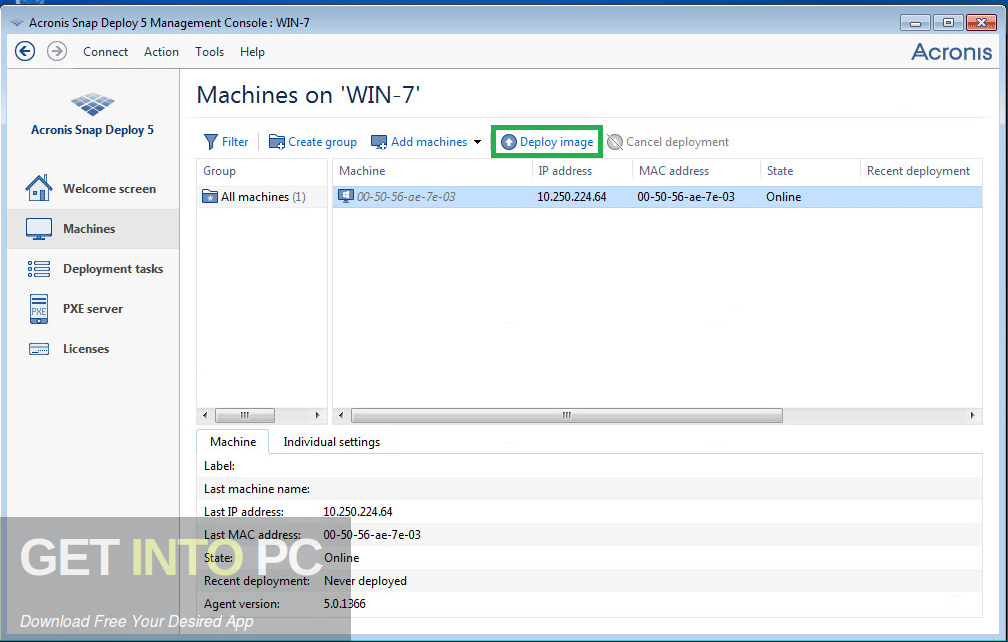Select machine row 00-50-56-ae-7e-03
Screen dimensions: 1008x642
pos(406,197)
